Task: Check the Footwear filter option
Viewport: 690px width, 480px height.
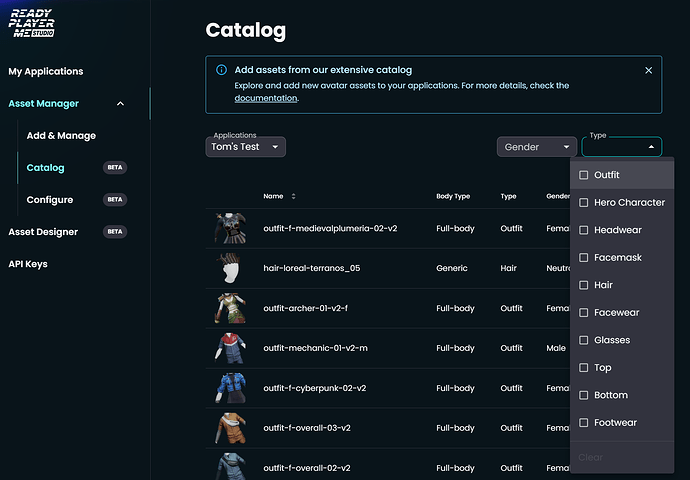Action: (x=584, y=423)
